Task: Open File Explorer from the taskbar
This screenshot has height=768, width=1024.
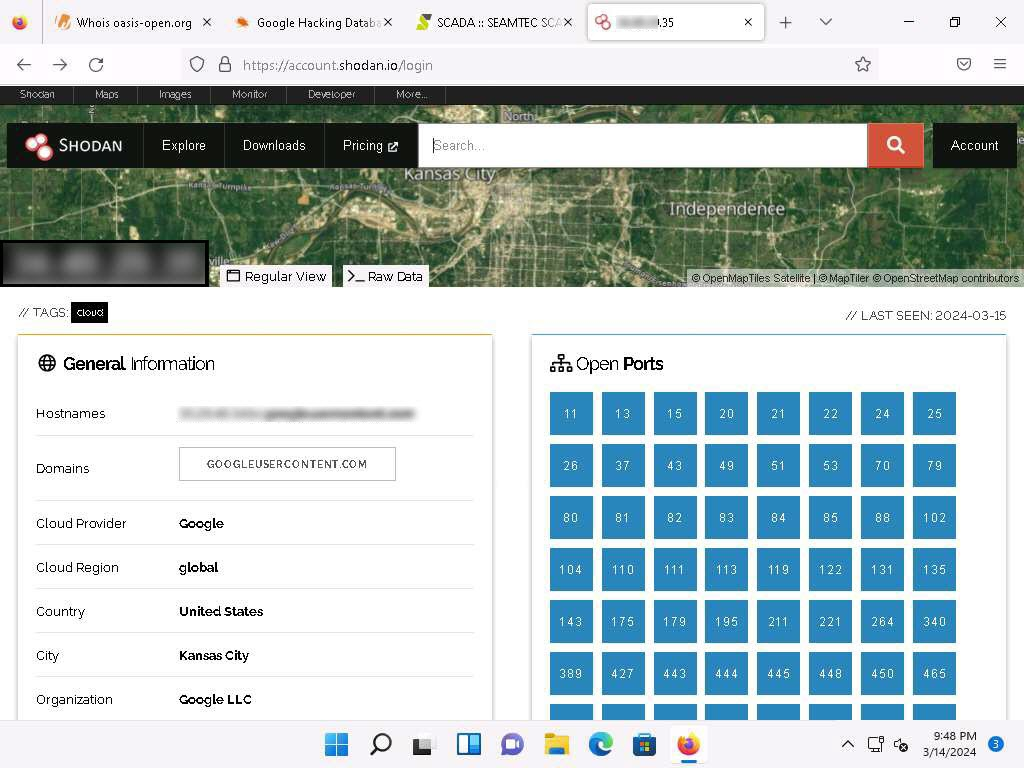Action: (556, 744)
